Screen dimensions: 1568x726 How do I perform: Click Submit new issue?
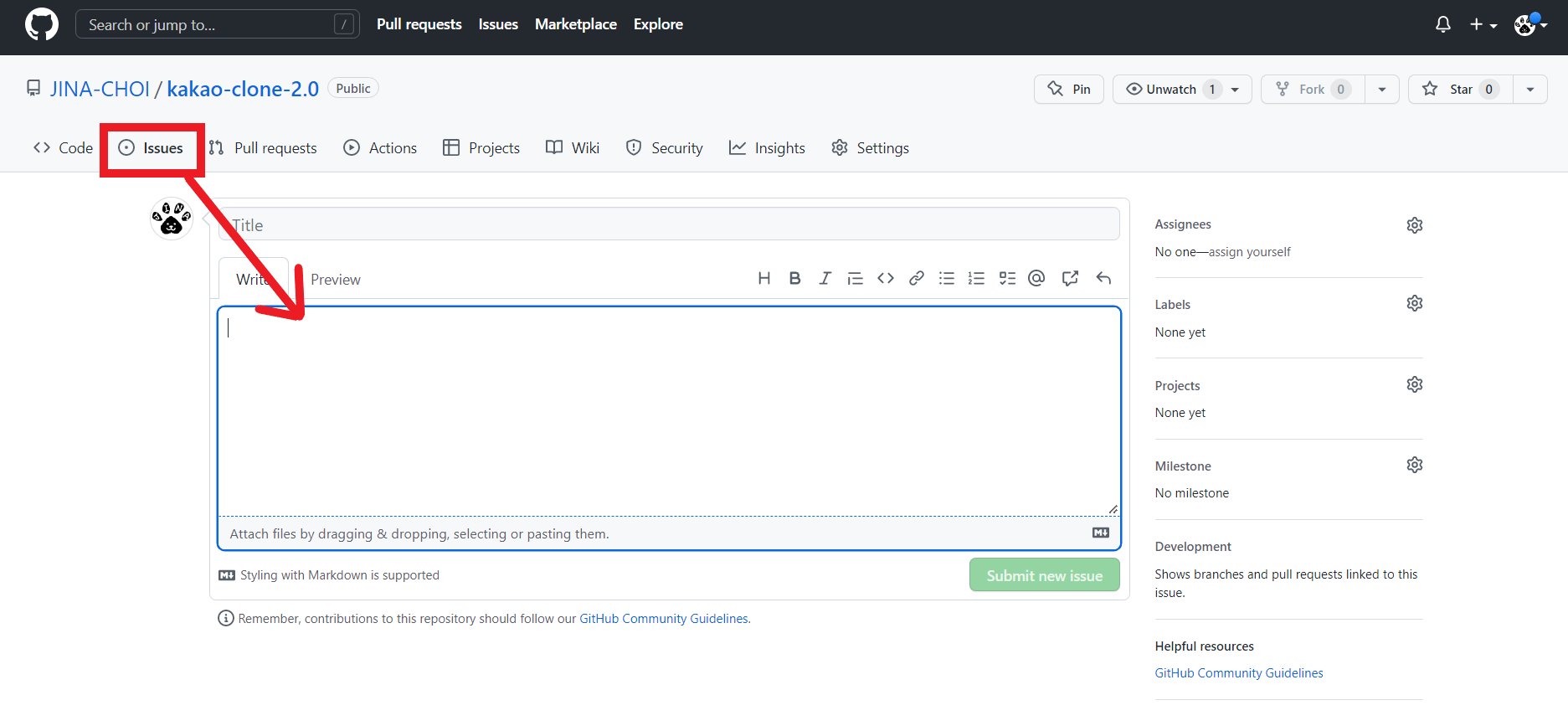[1045, 575]
